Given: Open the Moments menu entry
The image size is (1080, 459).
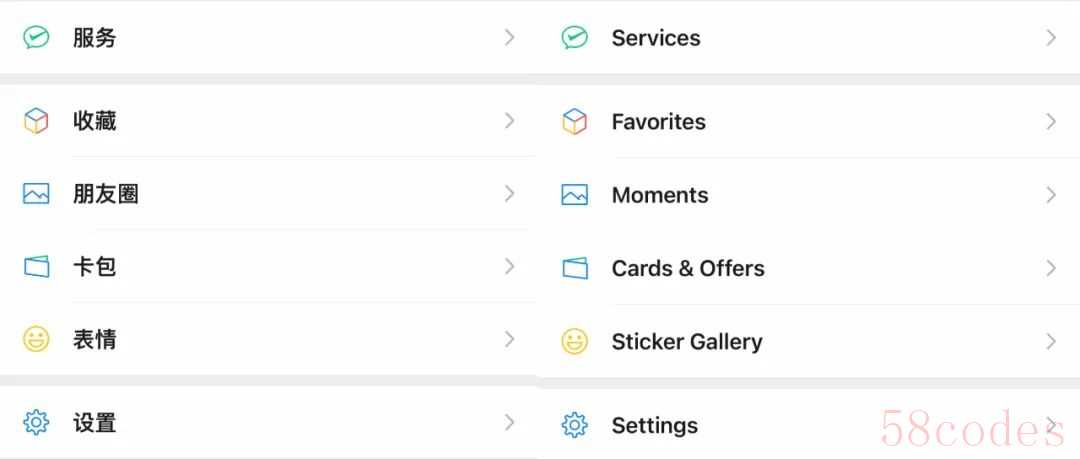Looking at the screenshot, I should click(660, 195).
